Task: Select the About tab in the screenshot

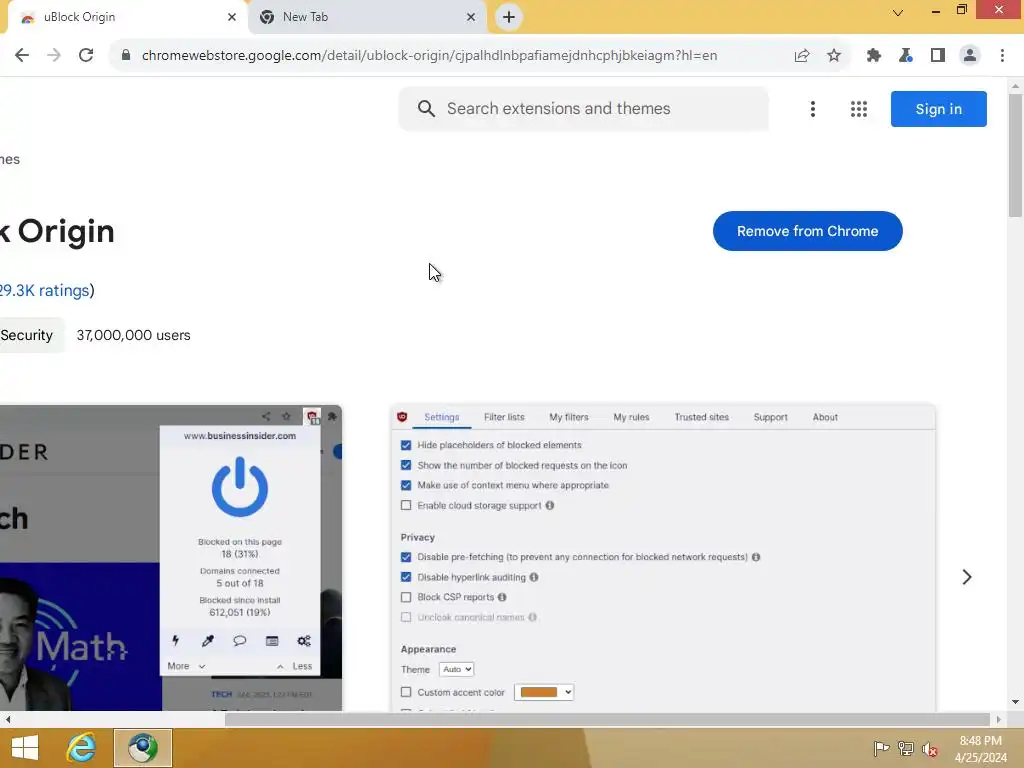Action: coord(825,417)
